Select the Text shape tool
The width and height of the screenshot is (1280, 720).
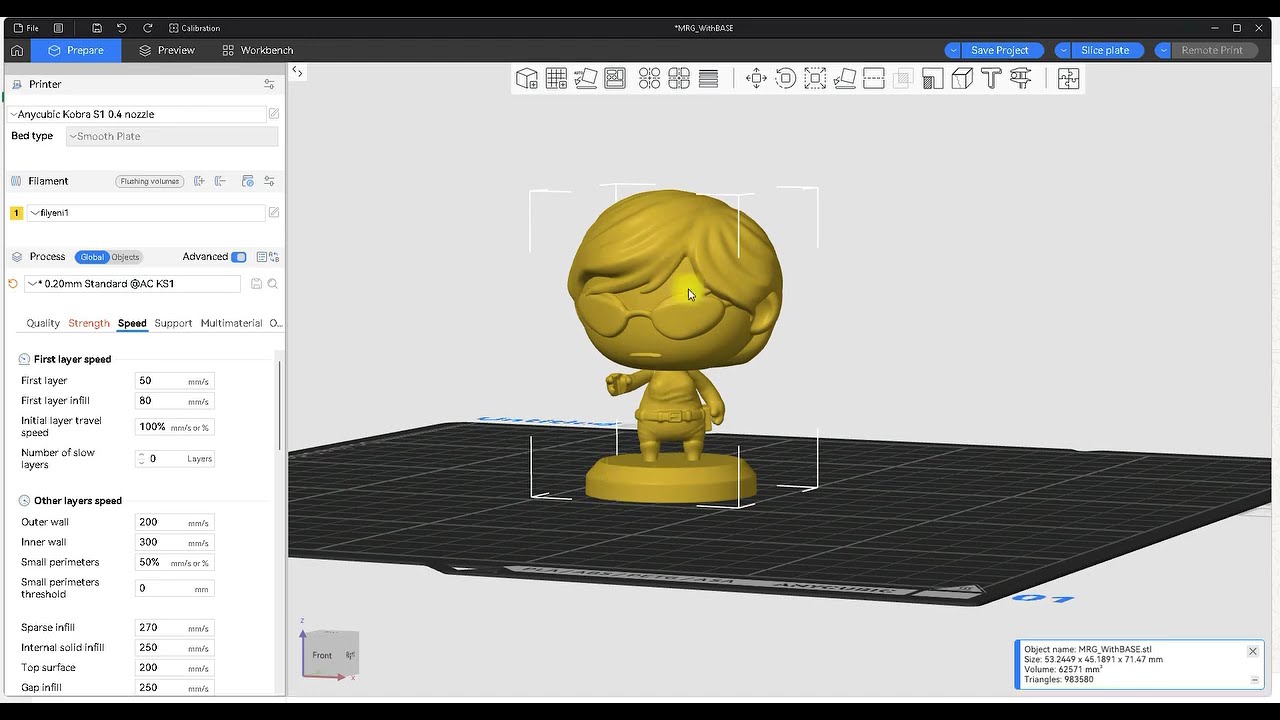click(991, 78)
